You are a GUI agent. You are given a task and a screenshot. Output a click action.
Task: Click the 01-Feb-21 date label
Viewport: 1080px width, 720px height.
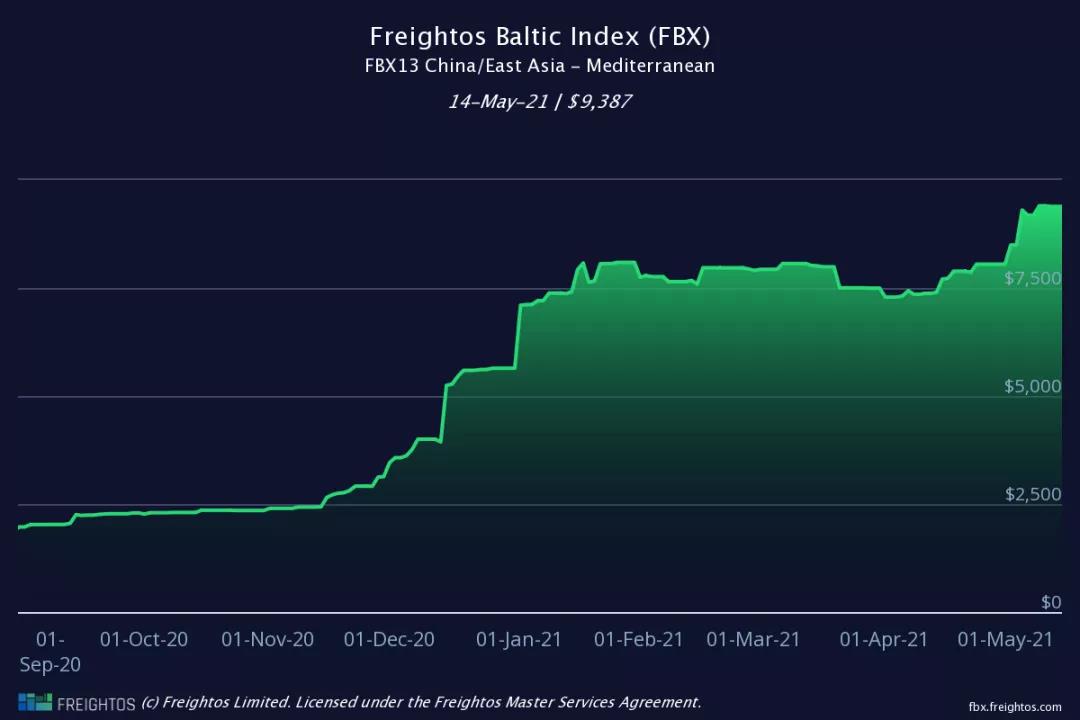(638, 640)
